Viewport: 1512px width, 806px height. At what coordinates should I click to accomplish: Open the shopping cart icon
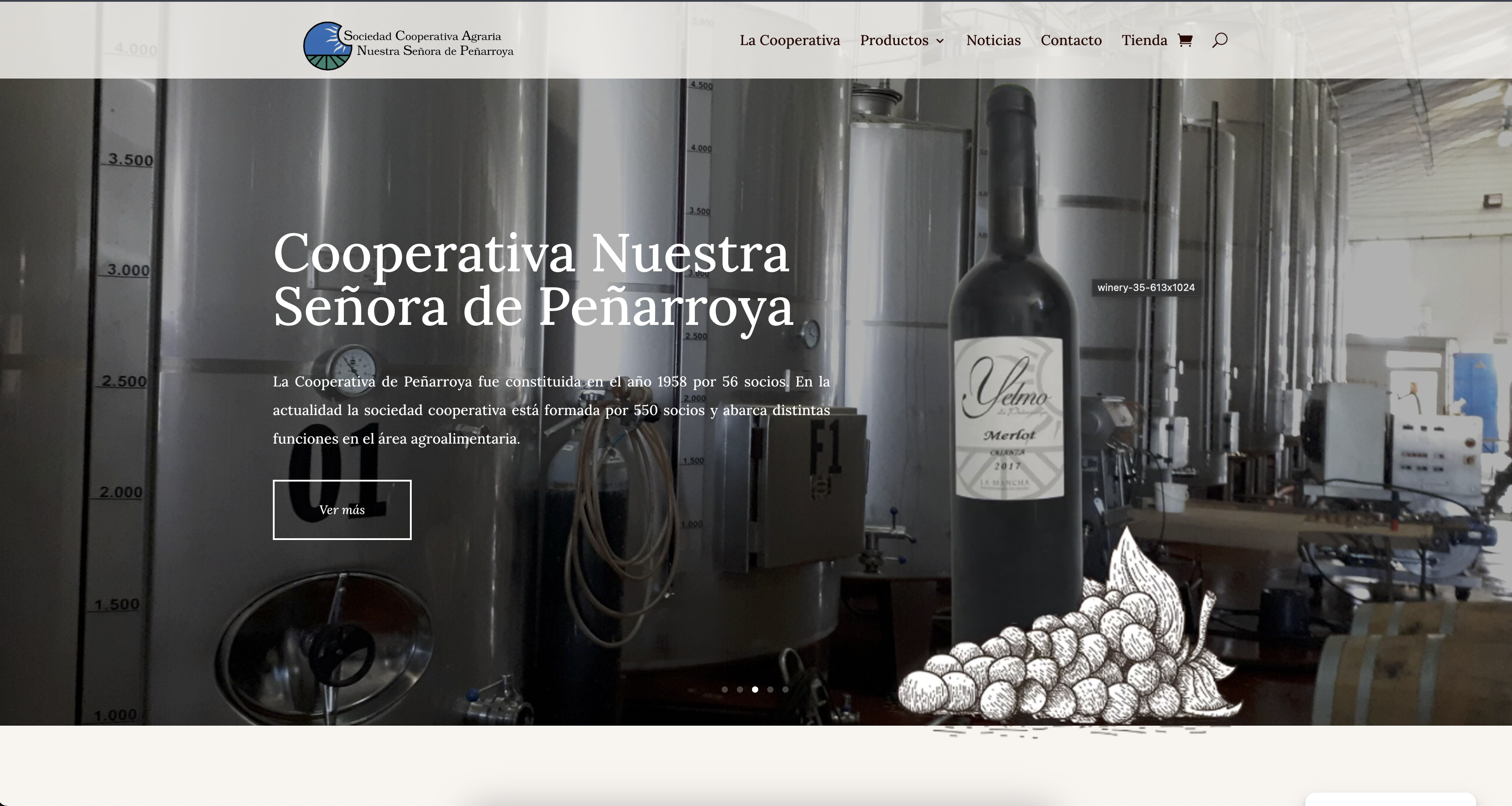point(1185,41)
